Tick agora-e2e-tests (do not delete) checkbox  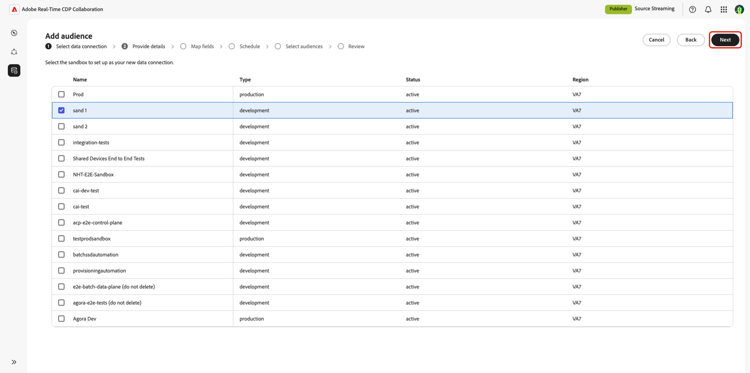[61, 303]
